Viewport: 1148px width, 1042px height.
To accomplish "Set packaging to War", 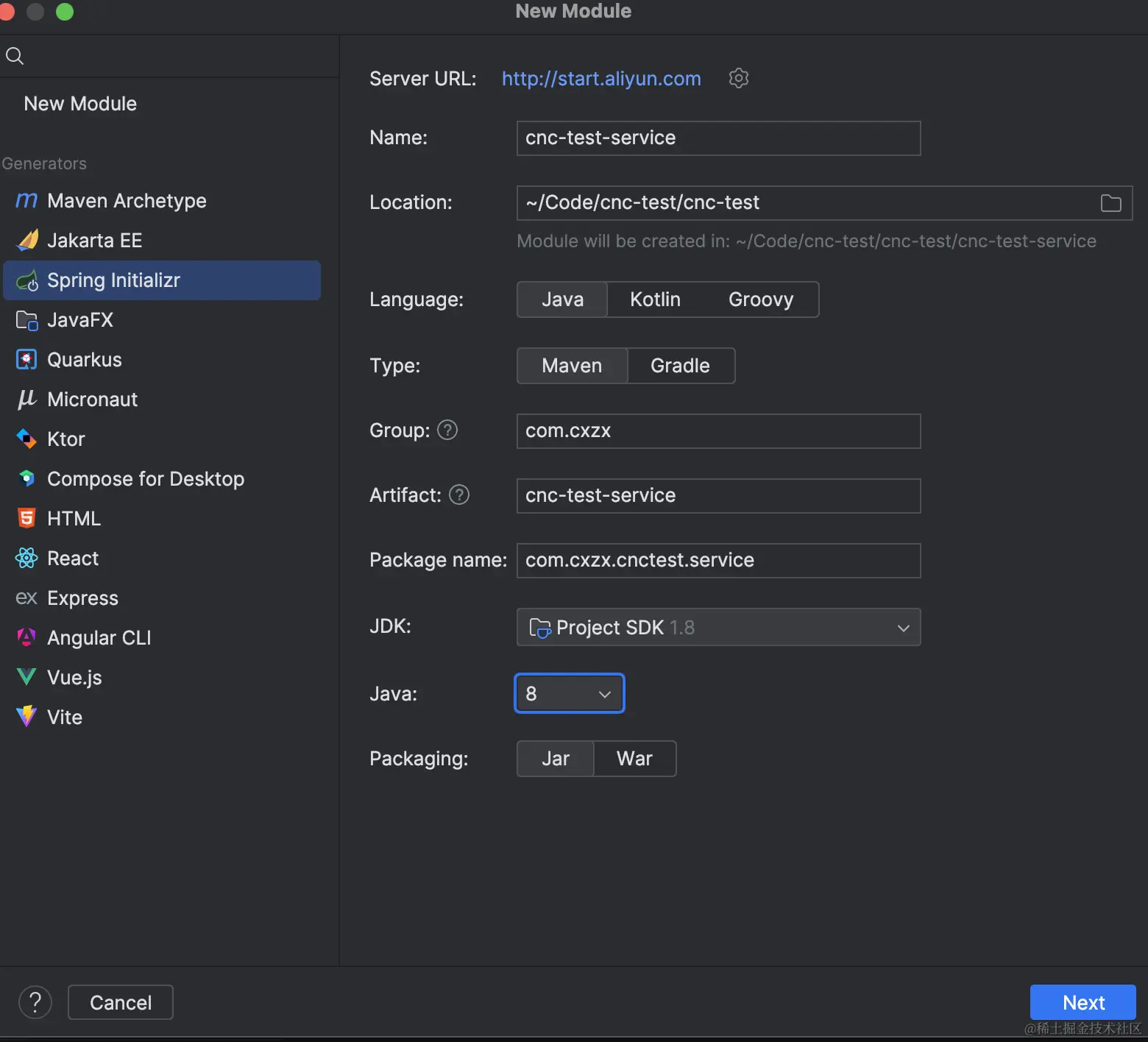I will pos(634,759).
